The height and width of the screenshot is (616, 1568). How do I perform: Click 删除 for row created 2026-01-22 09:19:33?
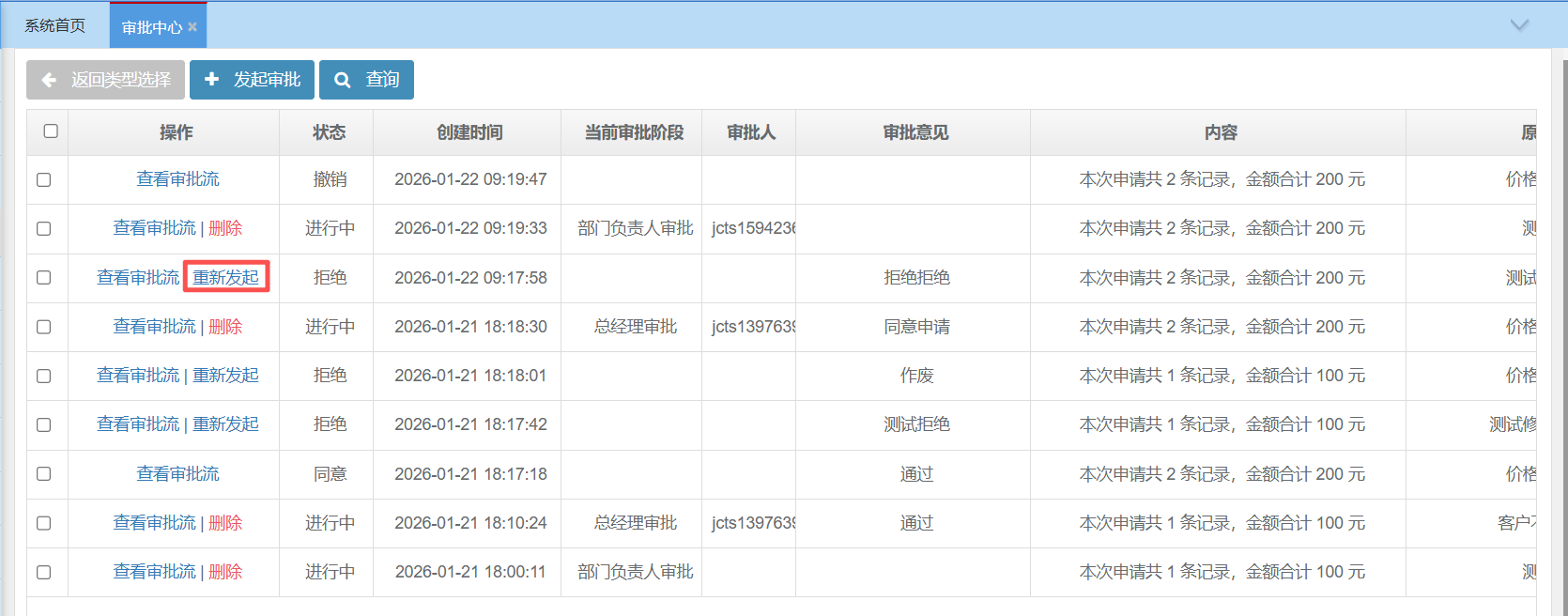[225, 228]
